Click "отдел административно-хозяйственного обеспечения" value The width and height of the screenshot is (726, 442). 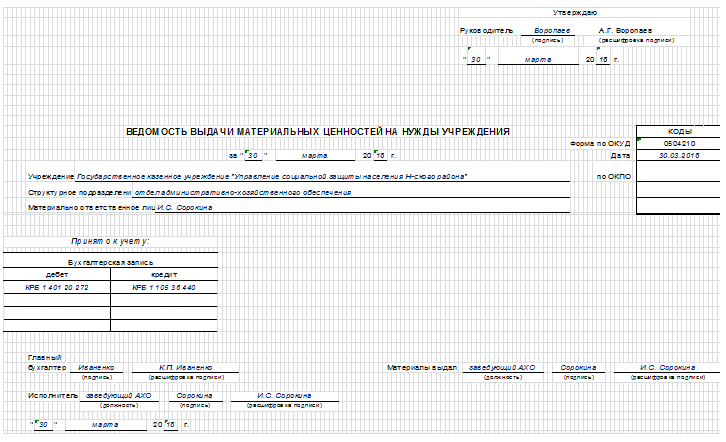point(243,192)
